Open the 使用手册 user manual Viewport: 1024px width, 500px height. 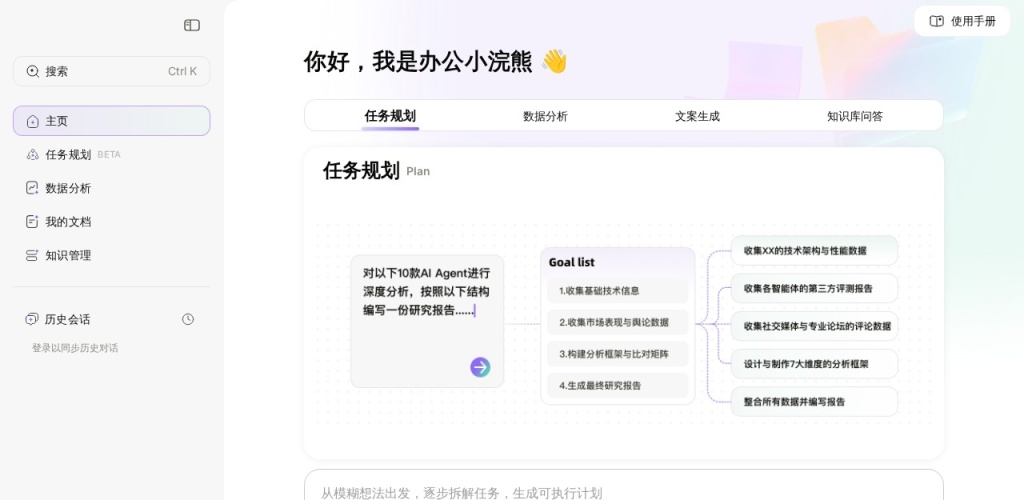pos(962,21)
